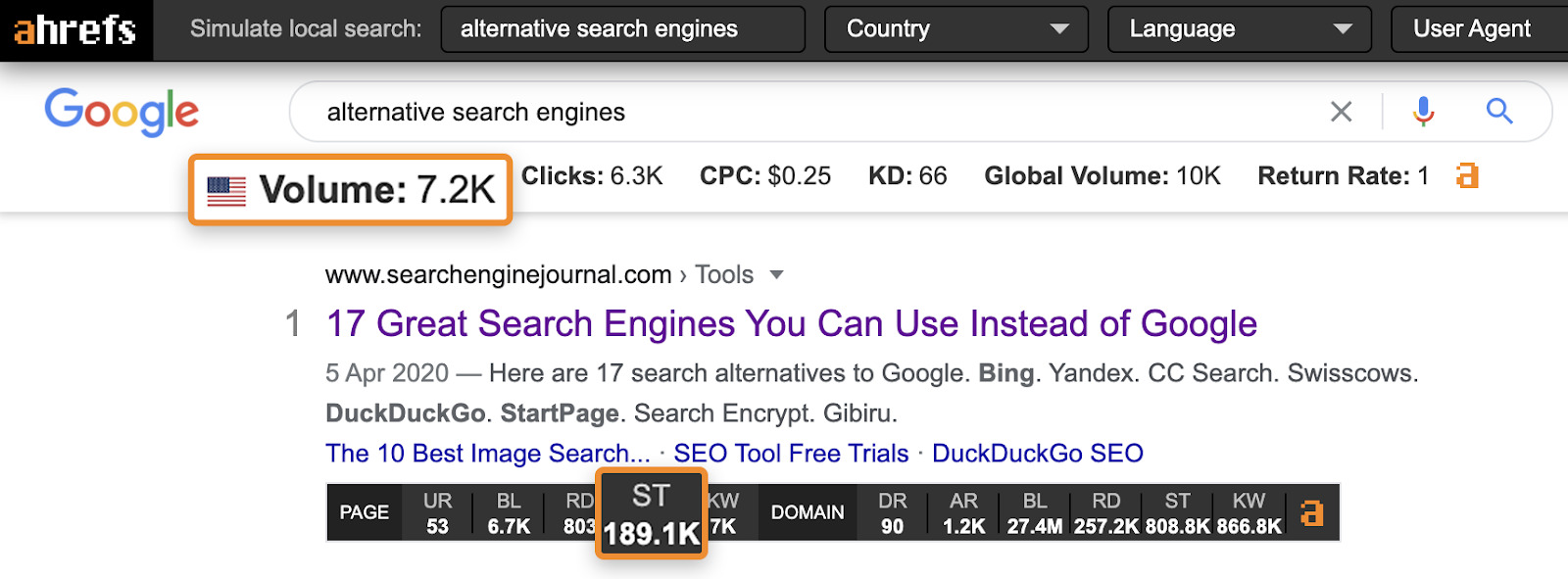This screenshot has width=1568, height=579.
Task: Follow the 'SEO Tool Free Trials' link
Action: (791, 454)
